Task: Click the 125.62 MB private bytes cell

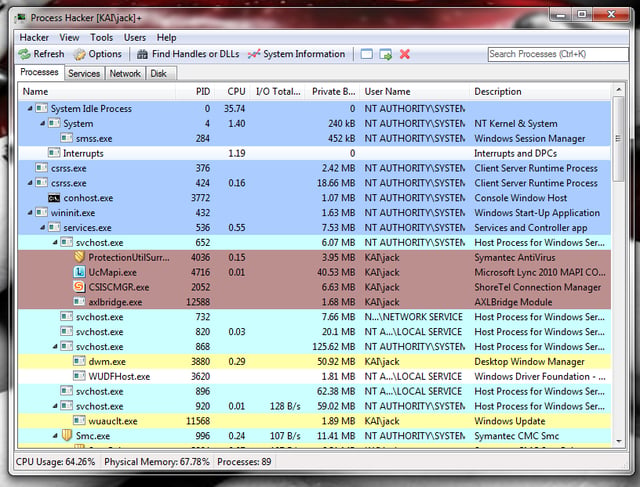Action: (x=333, y=347)
